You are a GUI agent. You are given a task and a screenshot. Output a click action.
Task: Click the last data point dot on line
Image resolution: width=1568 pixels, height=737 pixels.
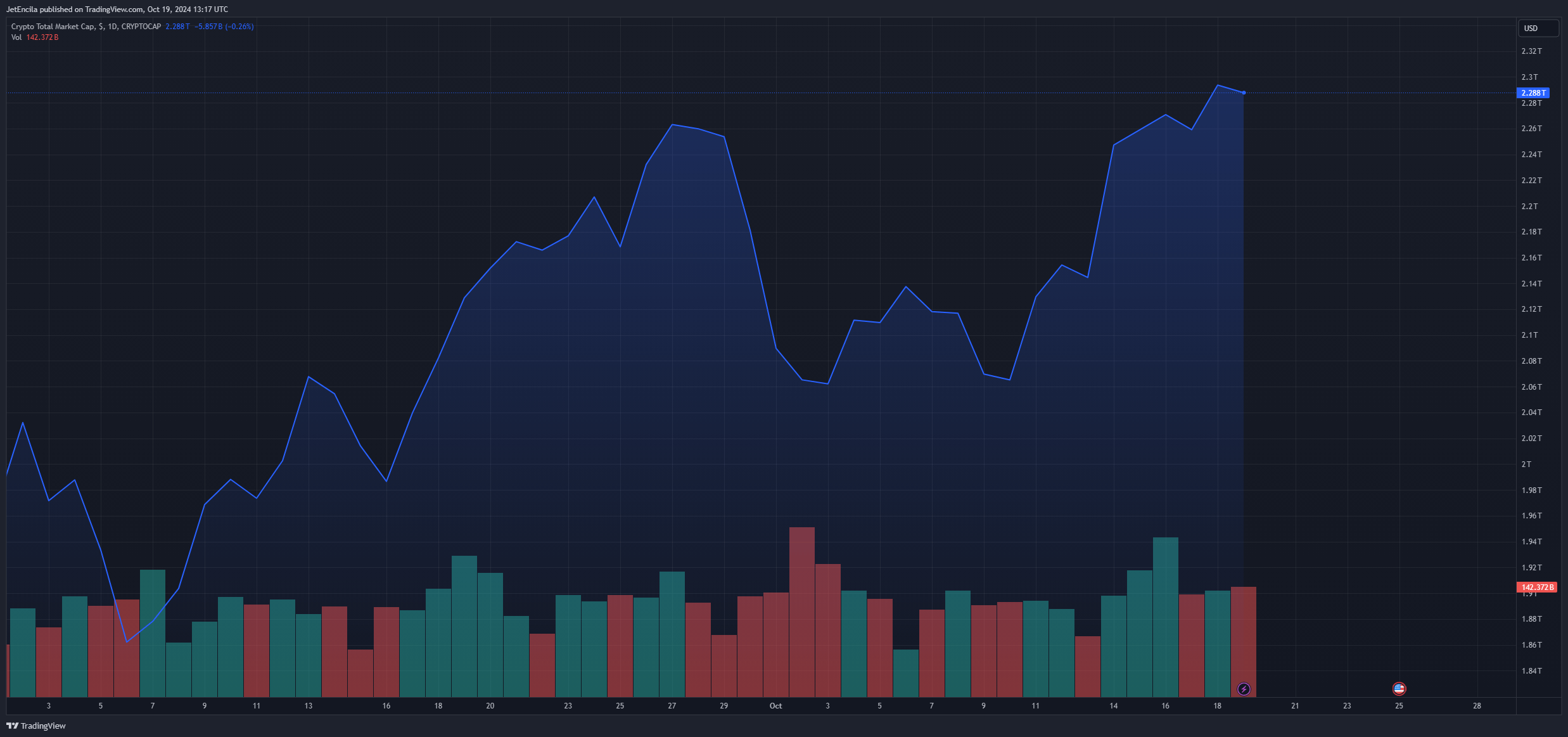(x=1244, y=93)
